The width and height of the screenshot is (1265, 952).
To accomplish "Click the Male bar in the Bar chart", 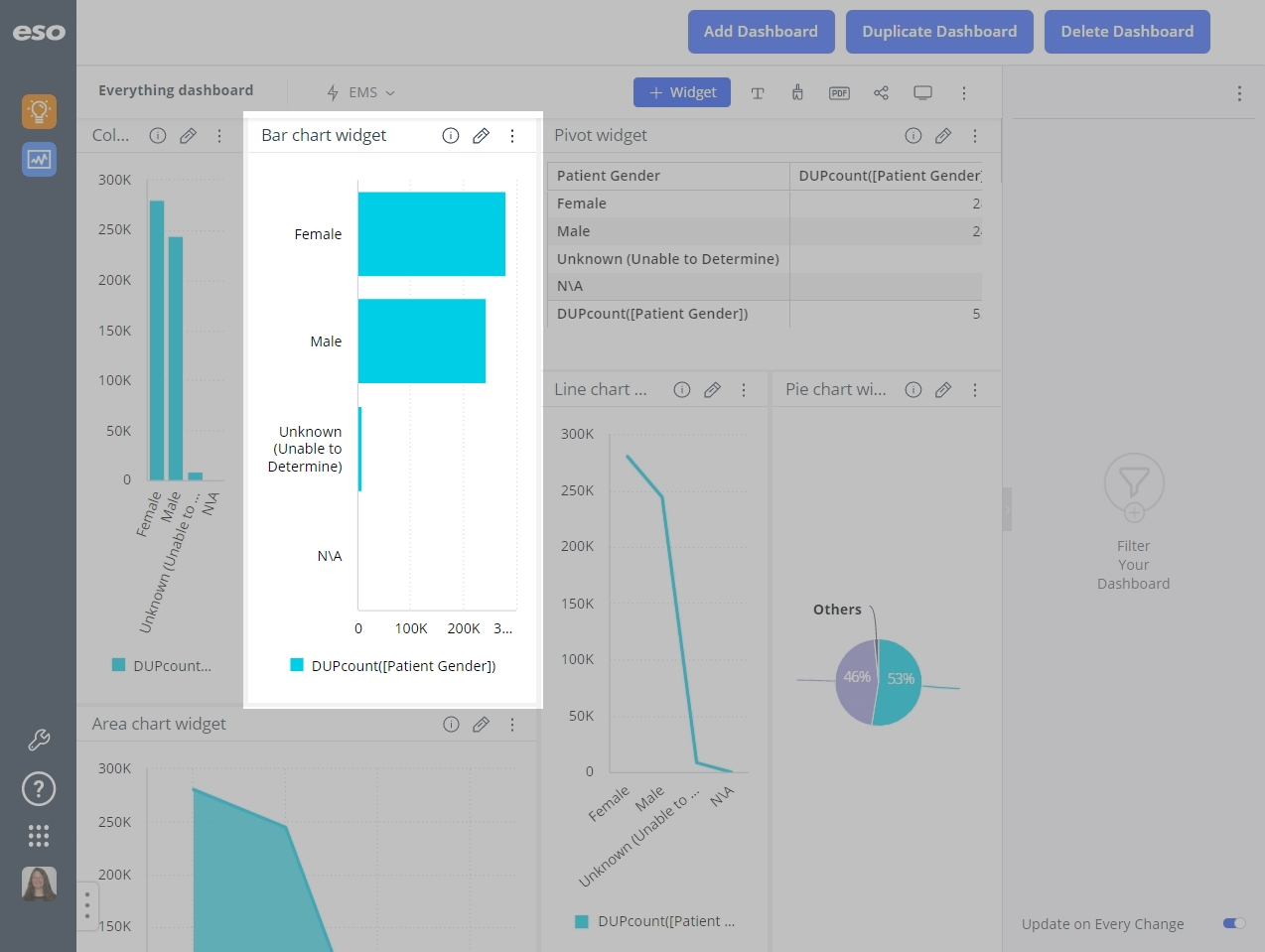I will coord(422,341).
